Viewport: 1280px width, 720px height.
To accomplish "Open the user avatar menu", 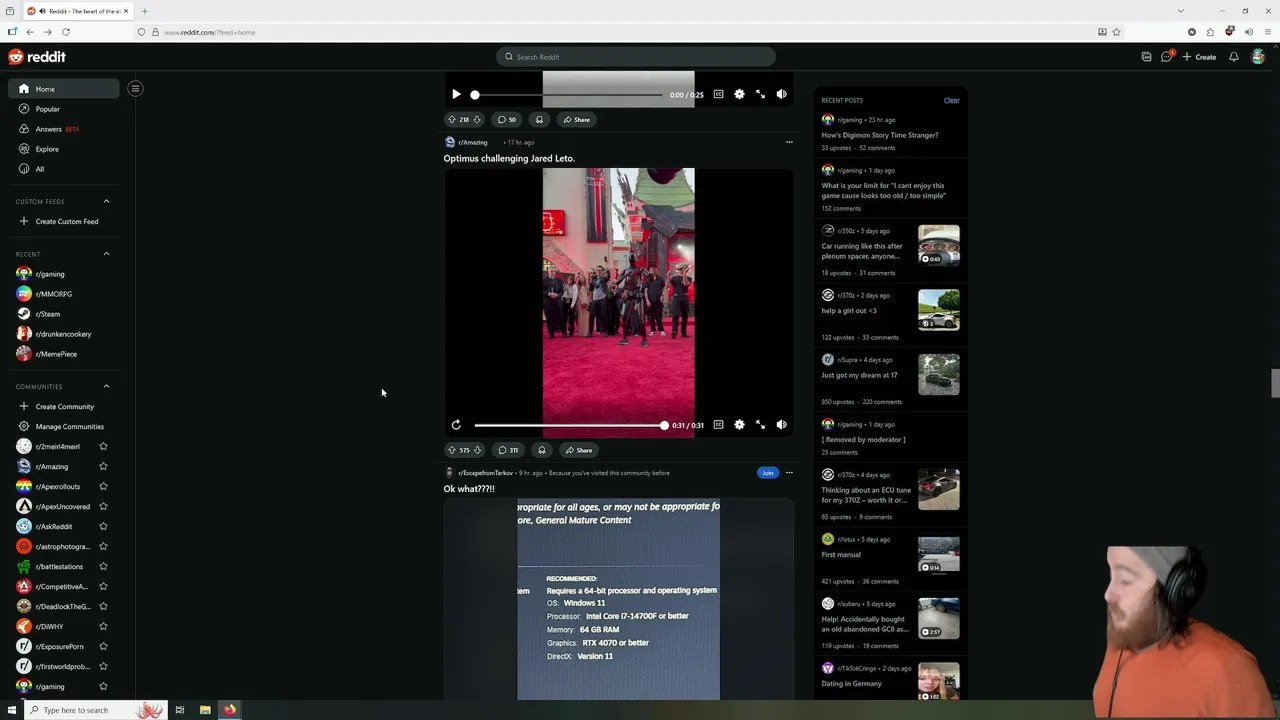I will click(1258, 57).
